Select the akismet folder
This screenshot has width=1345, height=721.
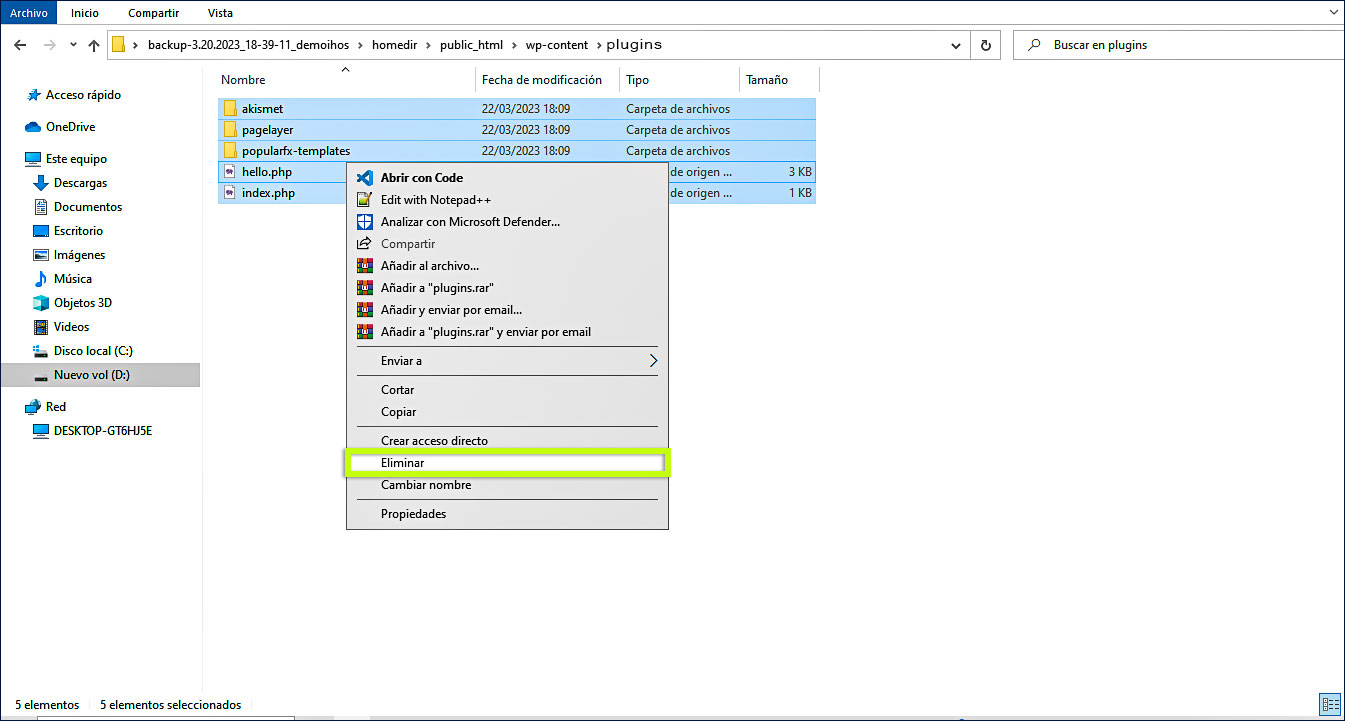(262, 109)
